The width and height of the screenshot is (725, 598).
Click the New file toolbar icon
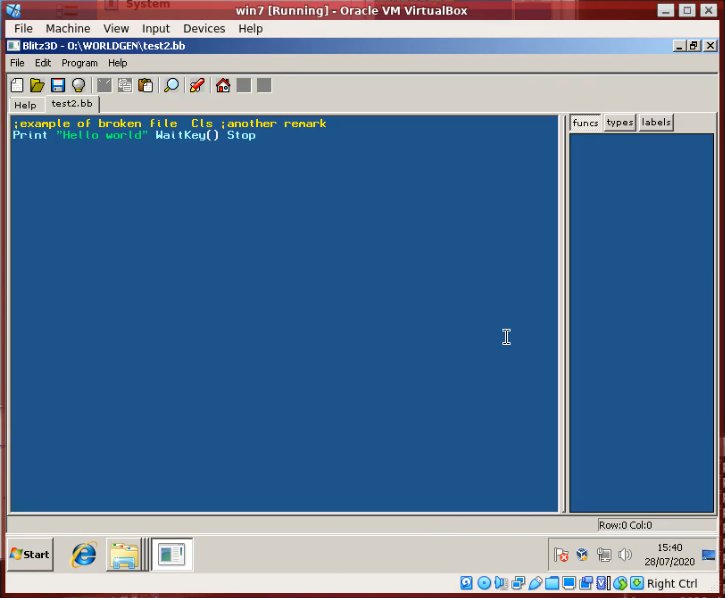(x=17, y=85)
